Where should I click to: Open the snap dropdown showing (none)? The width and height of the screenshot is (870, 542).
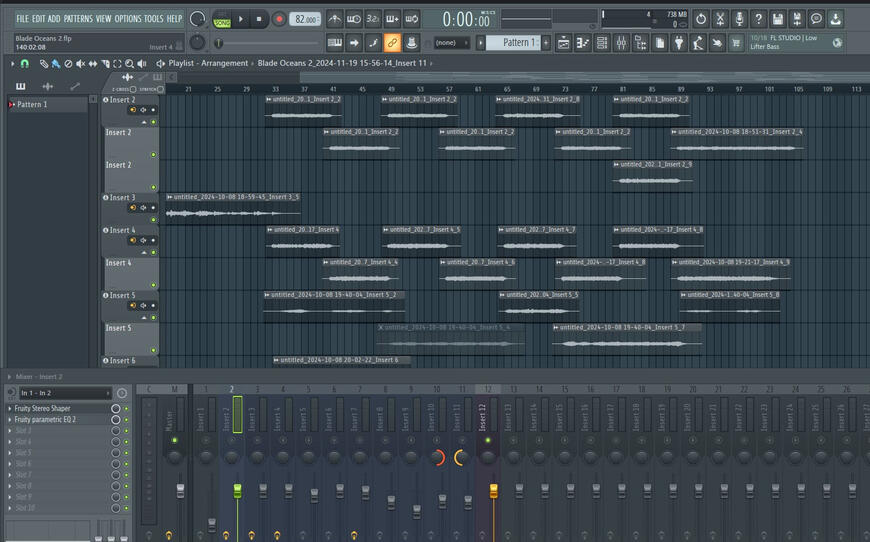[451, 43]
